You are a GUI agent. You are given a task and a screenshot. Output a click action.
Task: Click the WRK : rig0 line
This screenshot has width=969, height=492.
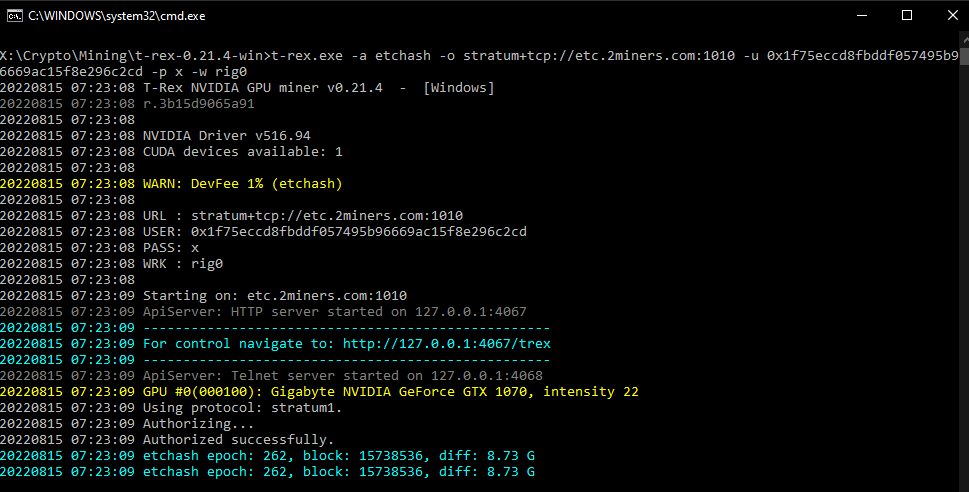pyautogui.click(x=182, y=264)
